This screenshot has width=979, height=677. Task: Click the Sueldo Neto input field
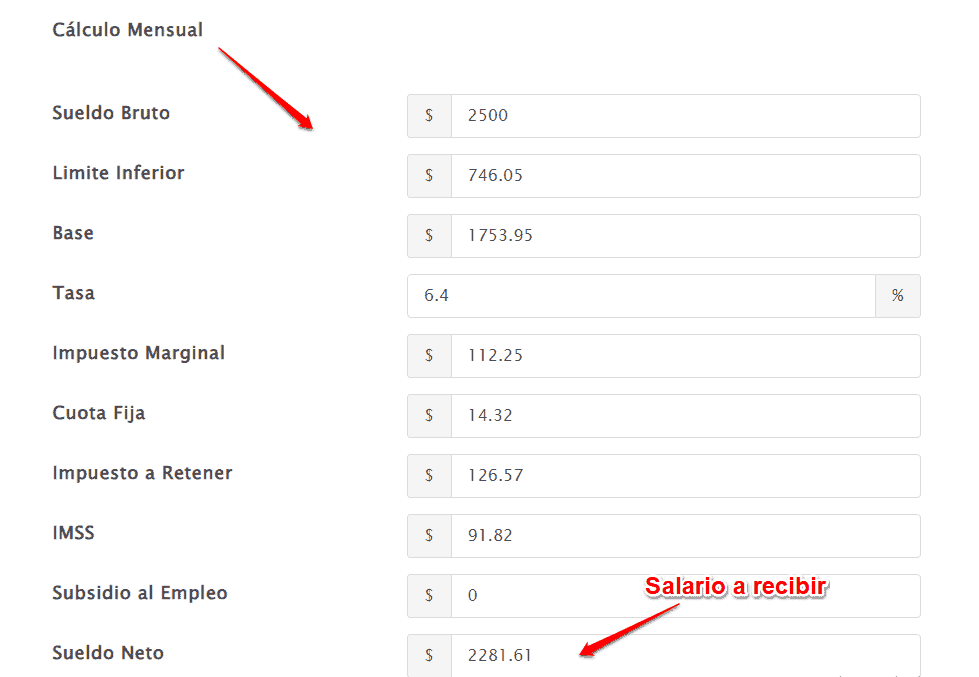(x=686, y=655)
